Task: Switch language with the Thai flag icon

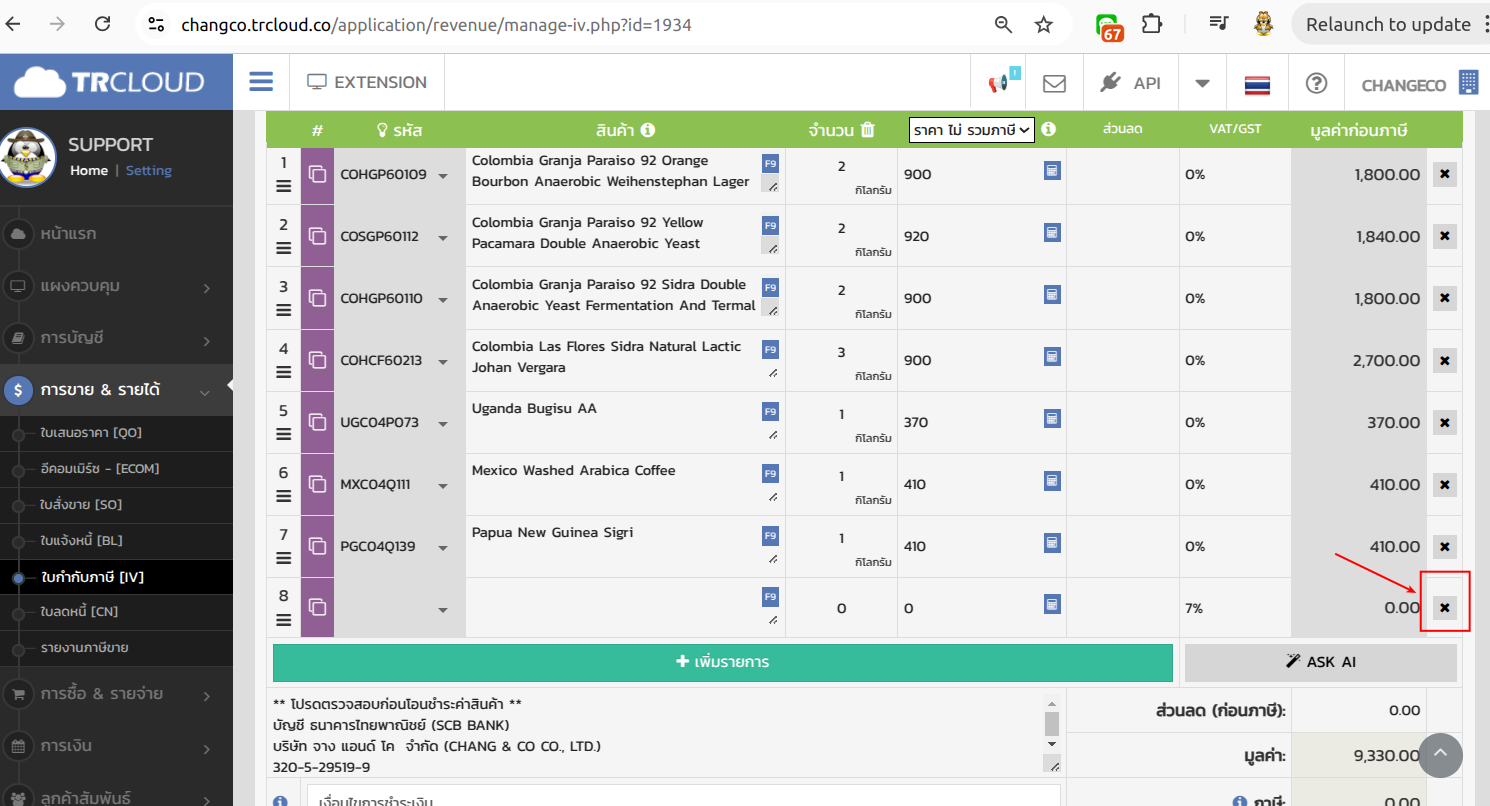Action: pyautogui.click(x=1257, y=84)
